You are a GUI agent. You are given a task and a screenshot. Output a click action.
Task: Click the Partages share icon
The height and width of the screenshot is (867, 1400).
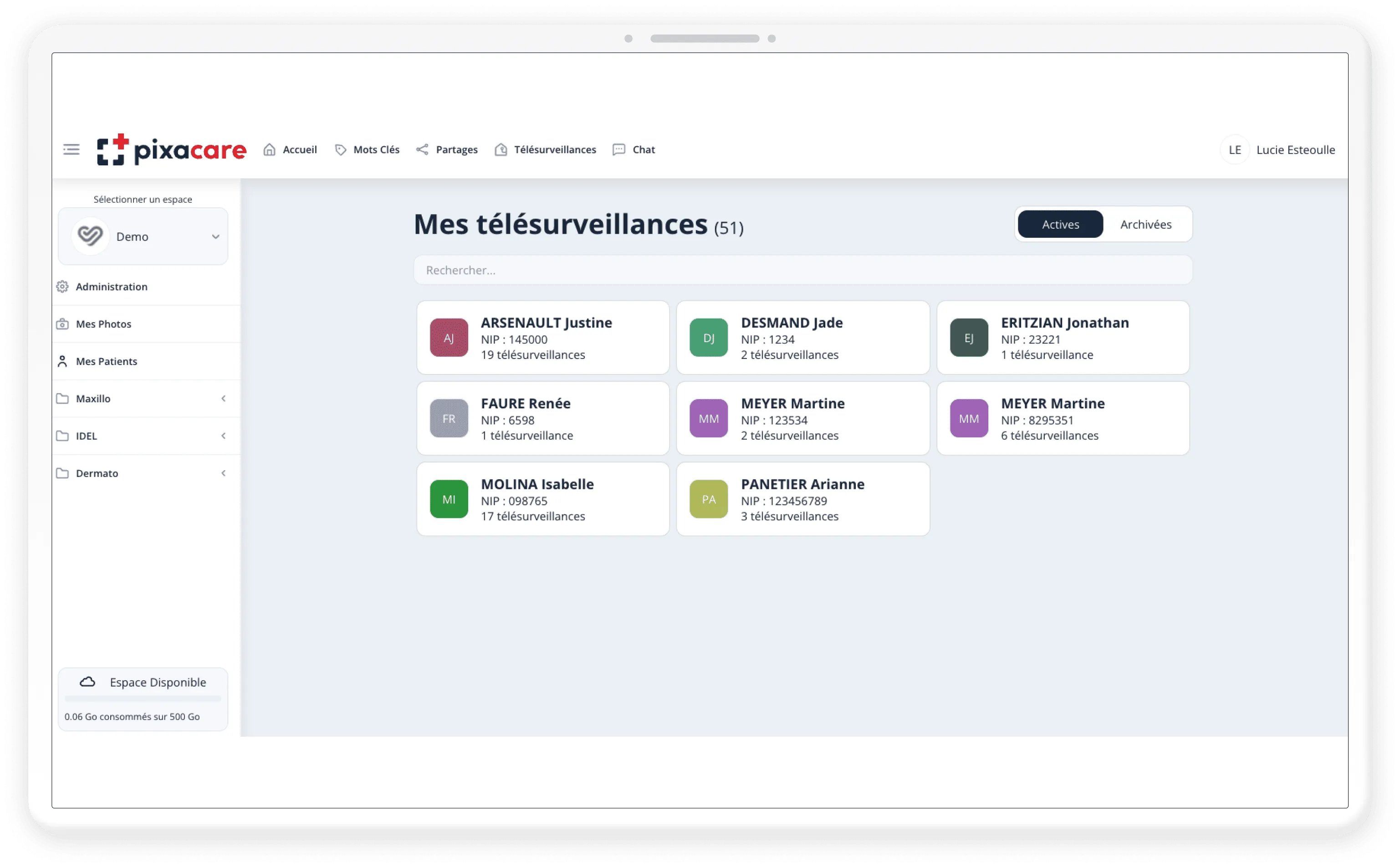point(422,149)
